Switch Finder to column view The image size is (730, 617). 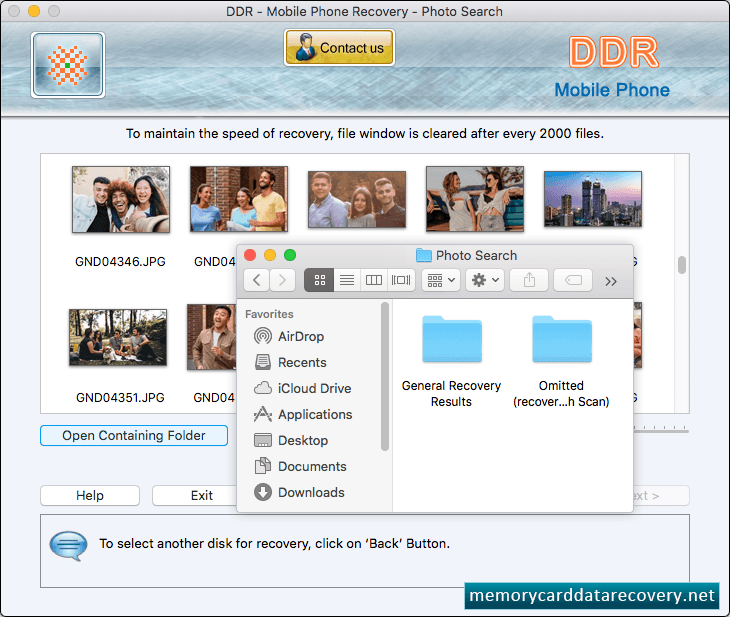(x=374, y=280)
